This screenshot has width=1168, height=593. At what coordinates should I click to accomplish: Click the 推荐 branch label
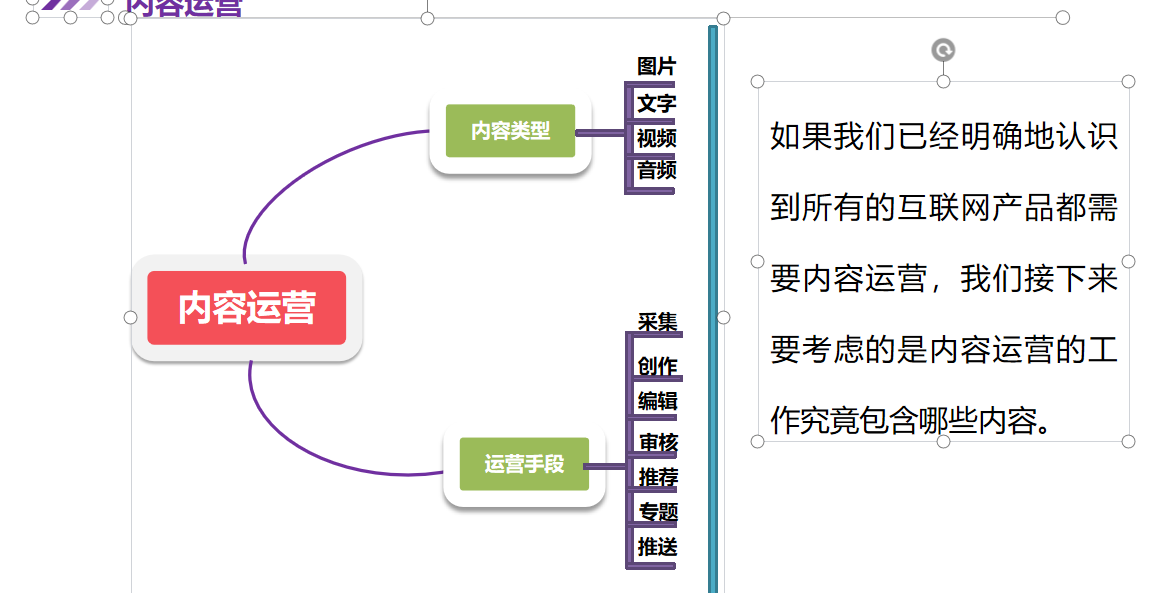point(658,477)
